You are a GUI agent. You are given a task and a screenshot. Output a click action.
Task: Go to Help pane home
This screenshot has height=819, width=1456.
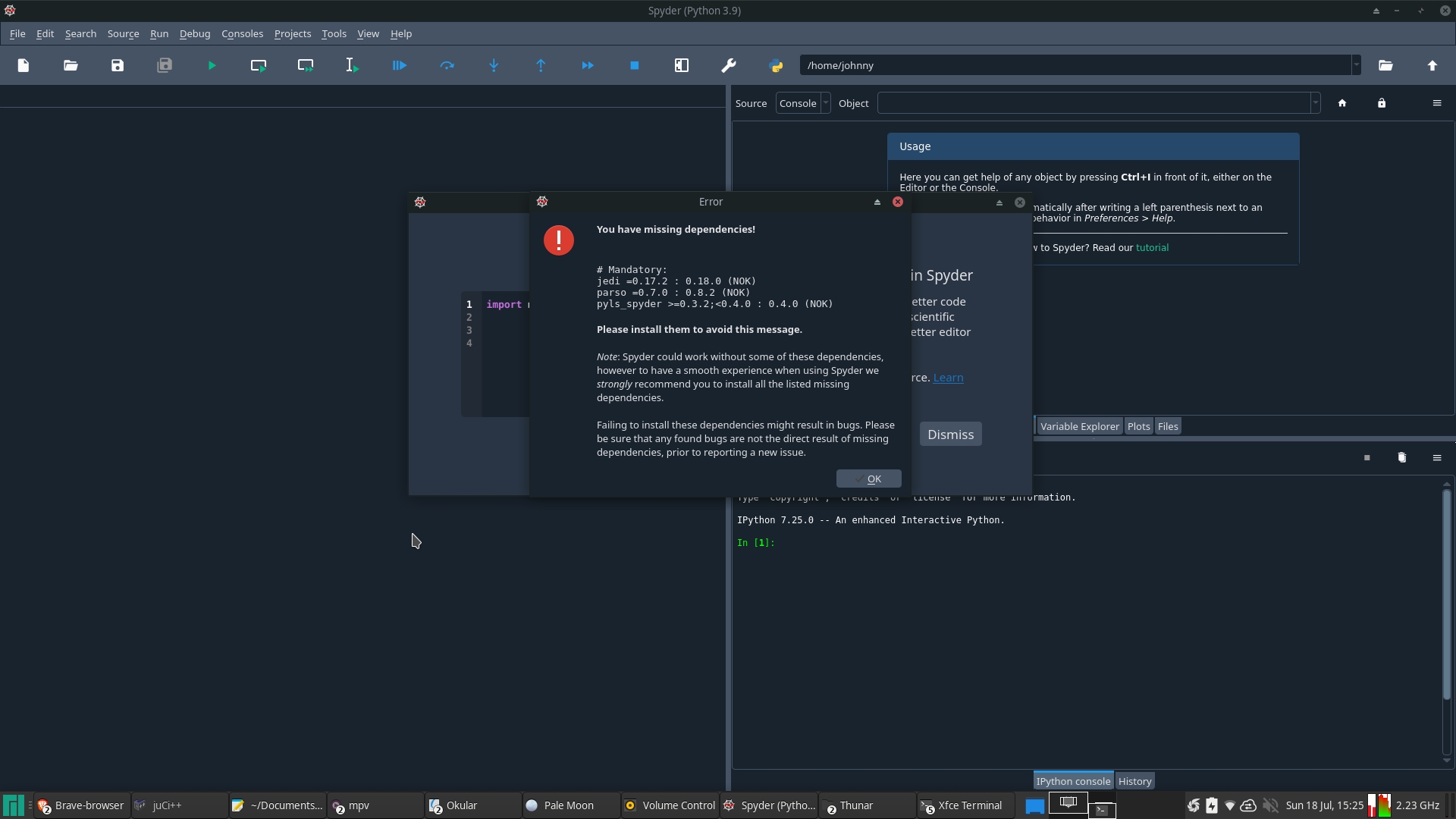tap(1342, 103)
